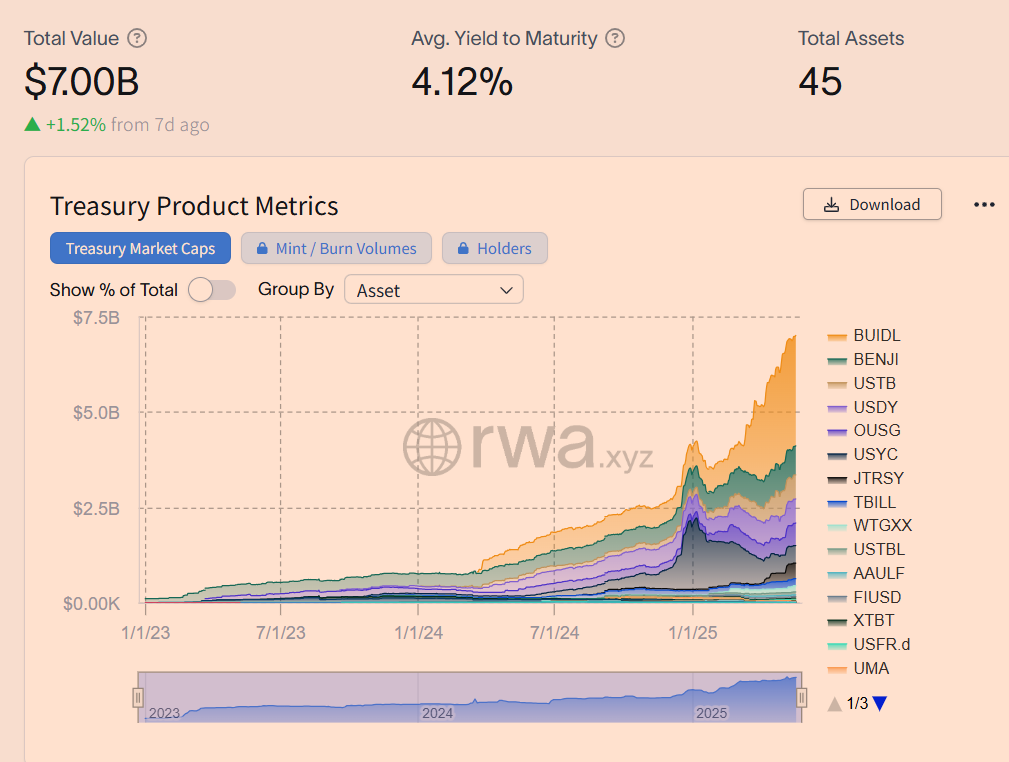The height and width of the screenshot is (762, 1009).
Task: Click the Avg. Yield to Maturity info icon
Action: pos(616,39)
